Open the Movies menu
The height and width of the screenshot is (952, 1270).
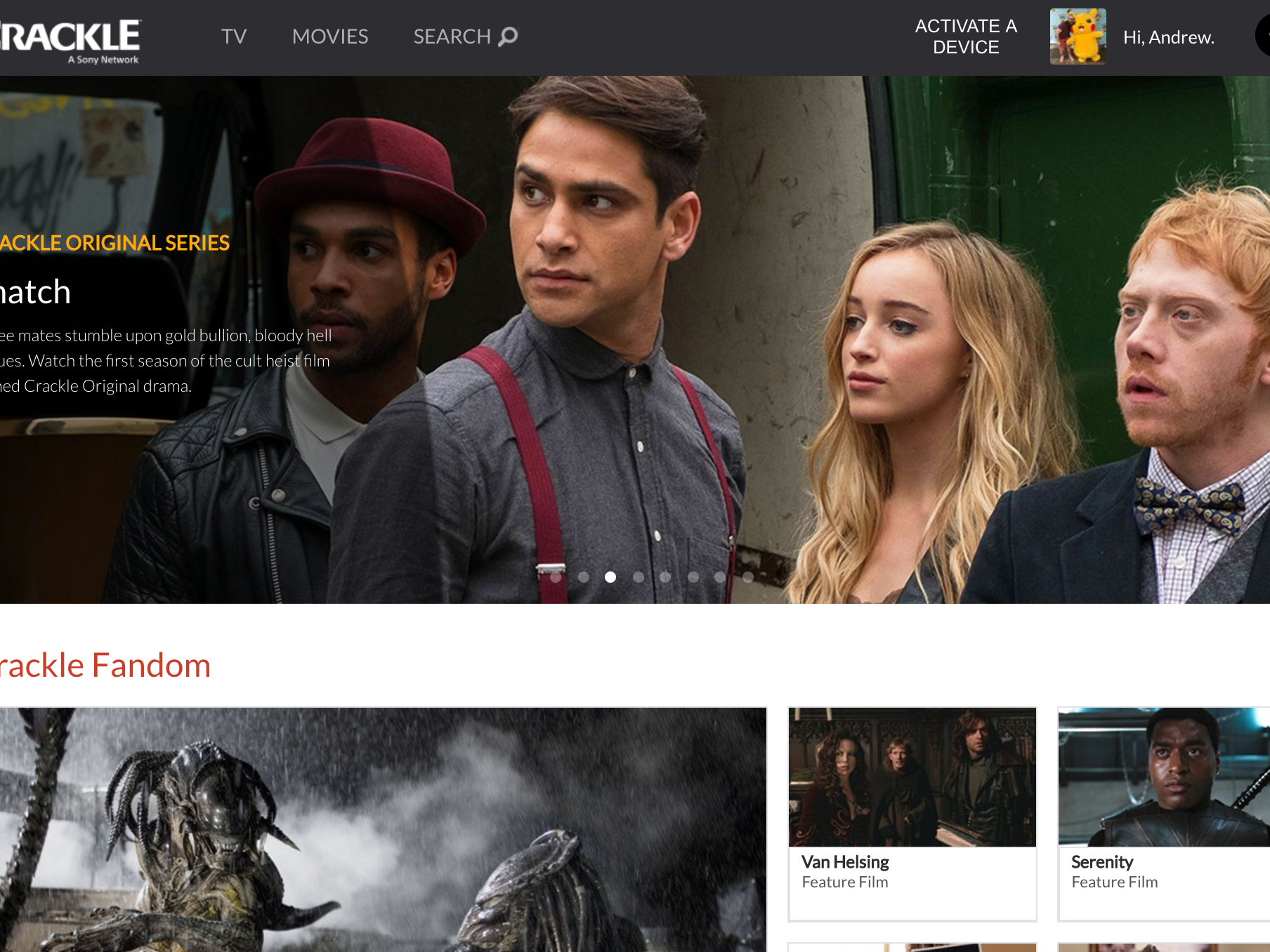[330, 37]
